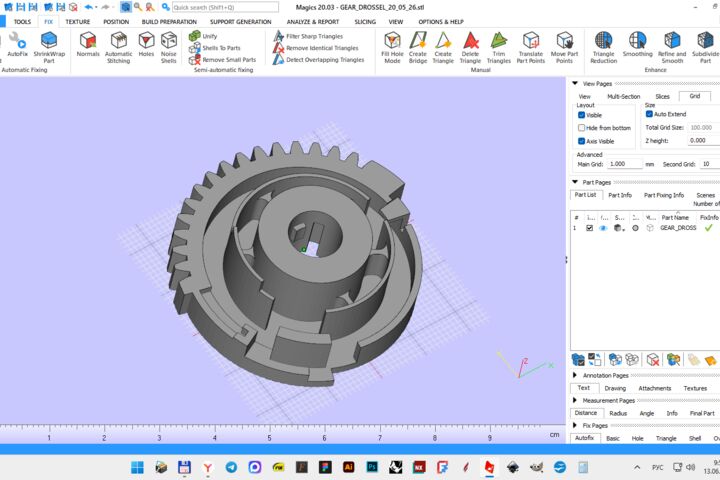This screenshot has width=720, height=480.
Task: Select the Normals fixing tool
Action: (x=88, y=45)
